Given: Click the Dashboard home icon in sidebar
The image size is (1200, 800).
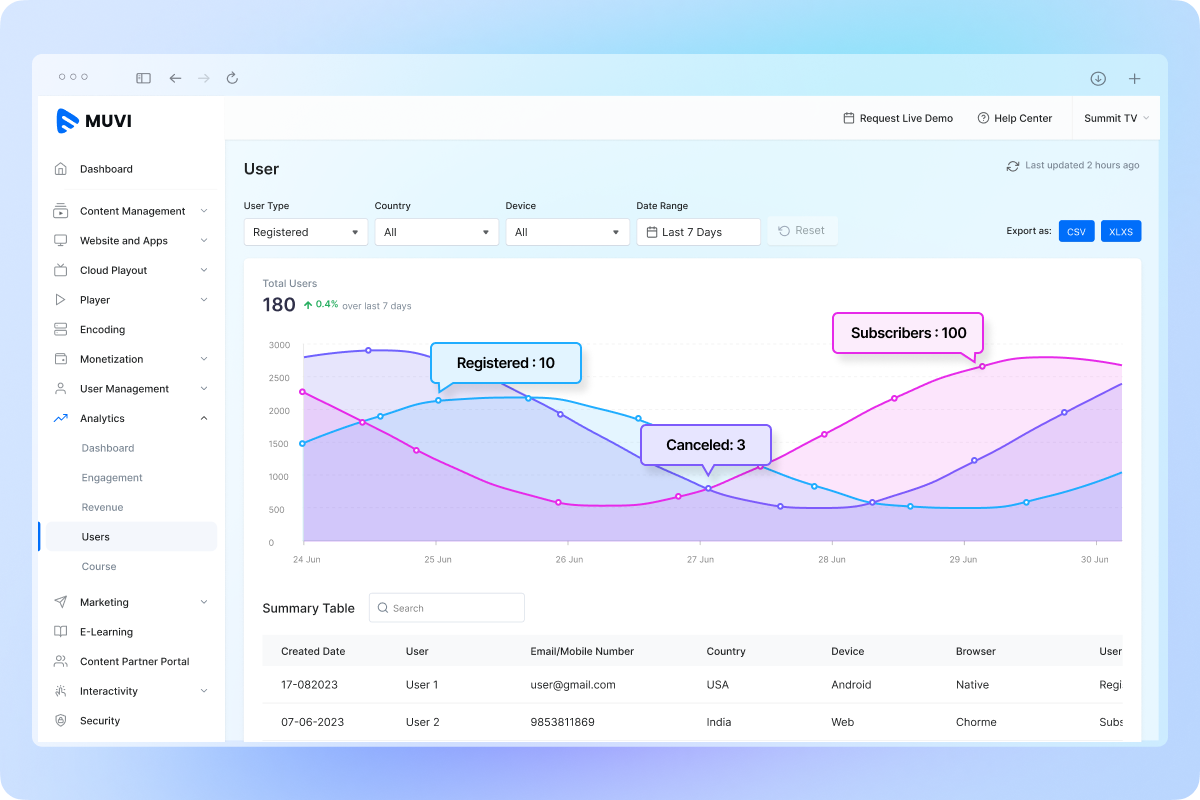Looking at the screenshot, I should pyautogui.click(x=61, y=169).
